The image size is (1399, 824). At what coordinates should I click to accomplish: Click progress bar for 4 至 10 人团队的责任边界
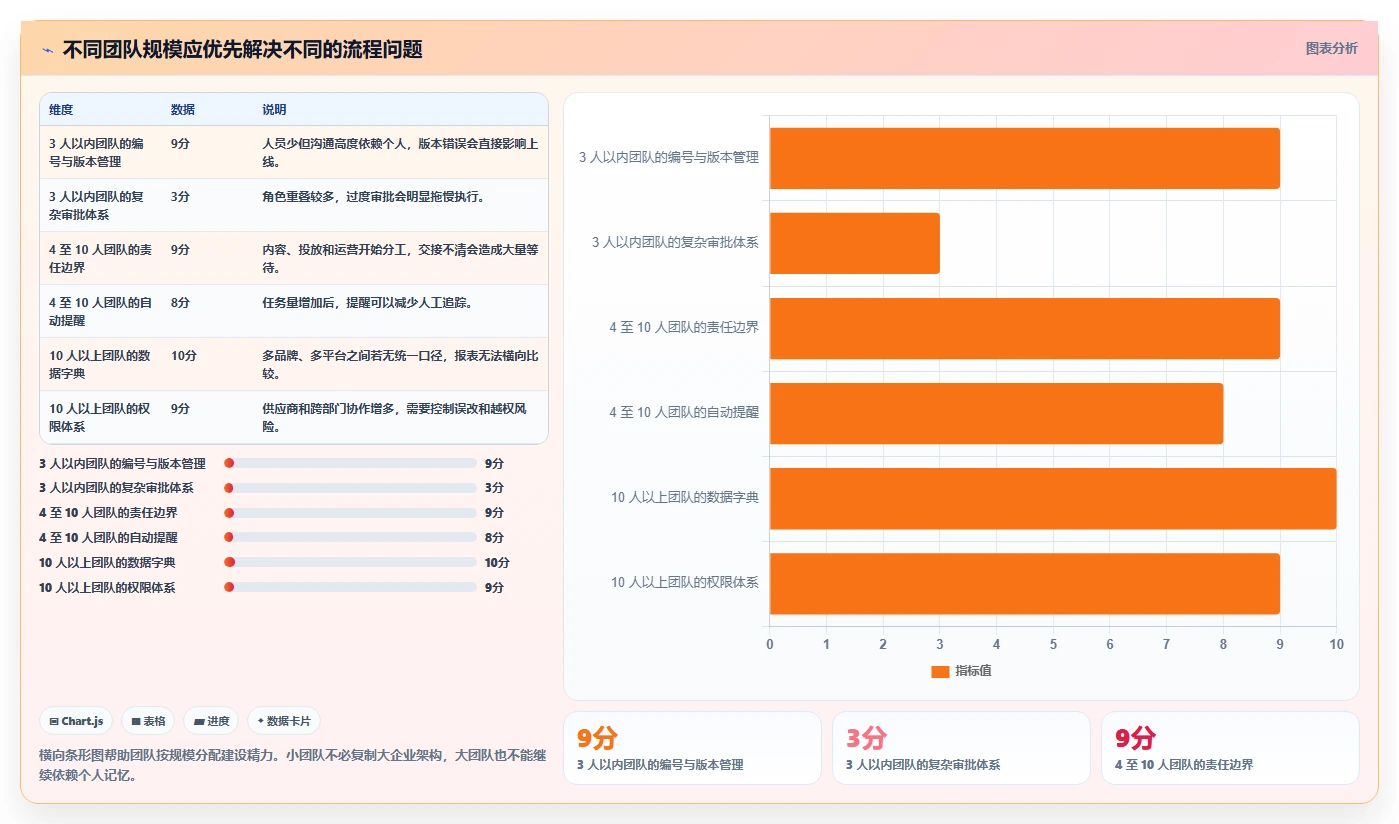coord(351,513)
